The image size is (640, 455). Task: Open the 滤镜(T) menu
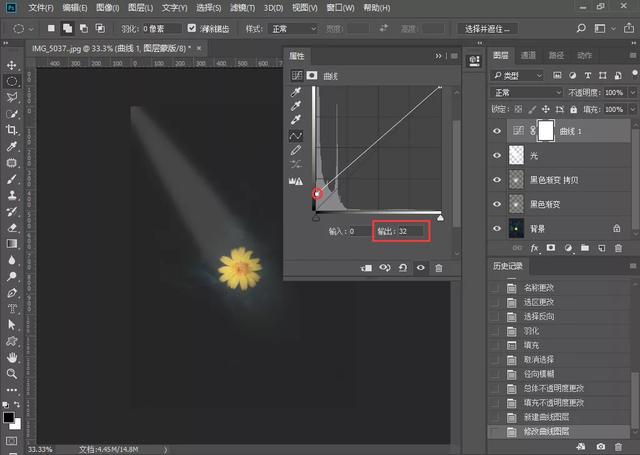pyautogui.click(x=239, y=8)
